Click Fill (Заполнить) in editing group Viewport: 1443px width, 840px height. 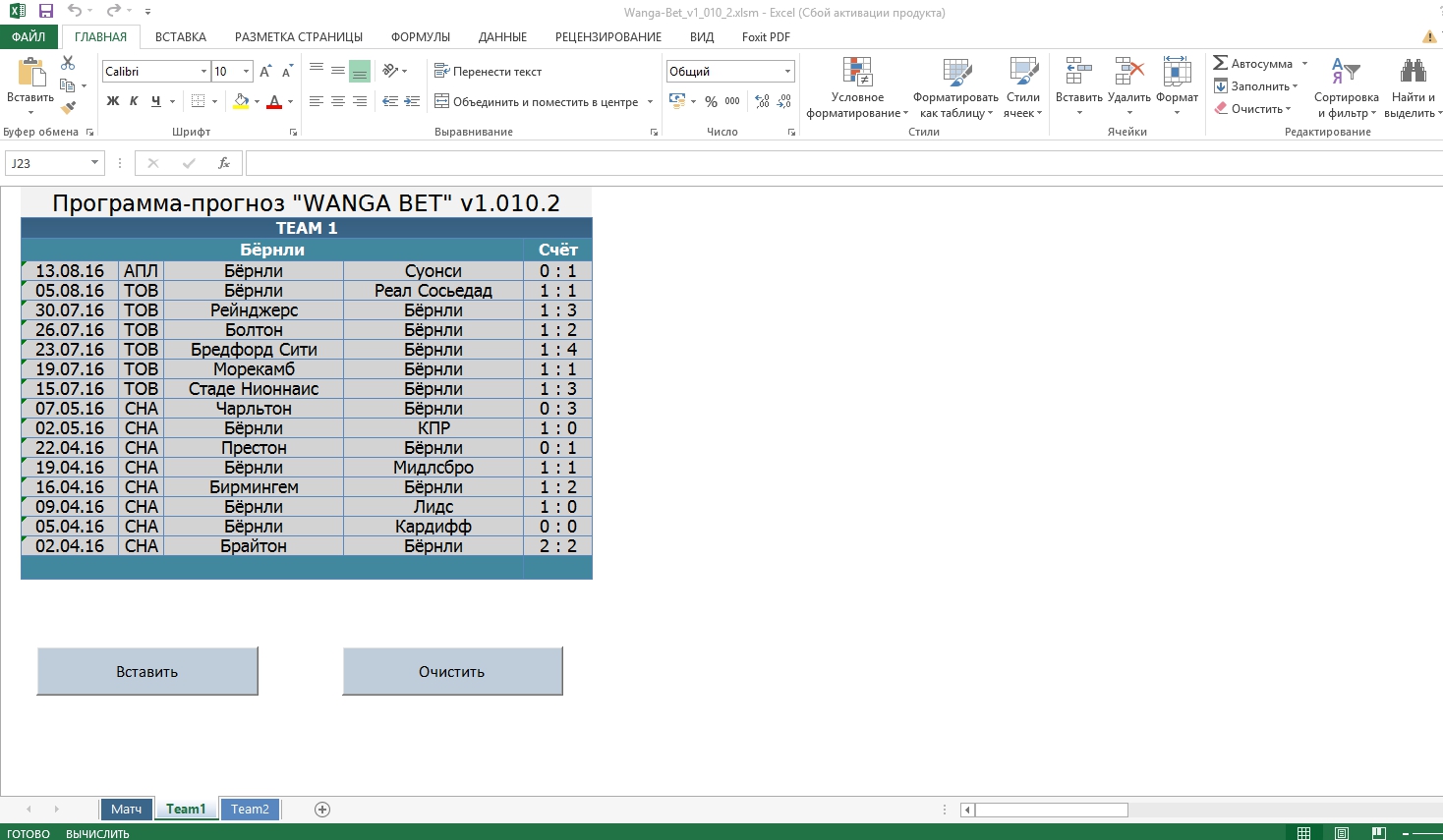coord(1255,86)
